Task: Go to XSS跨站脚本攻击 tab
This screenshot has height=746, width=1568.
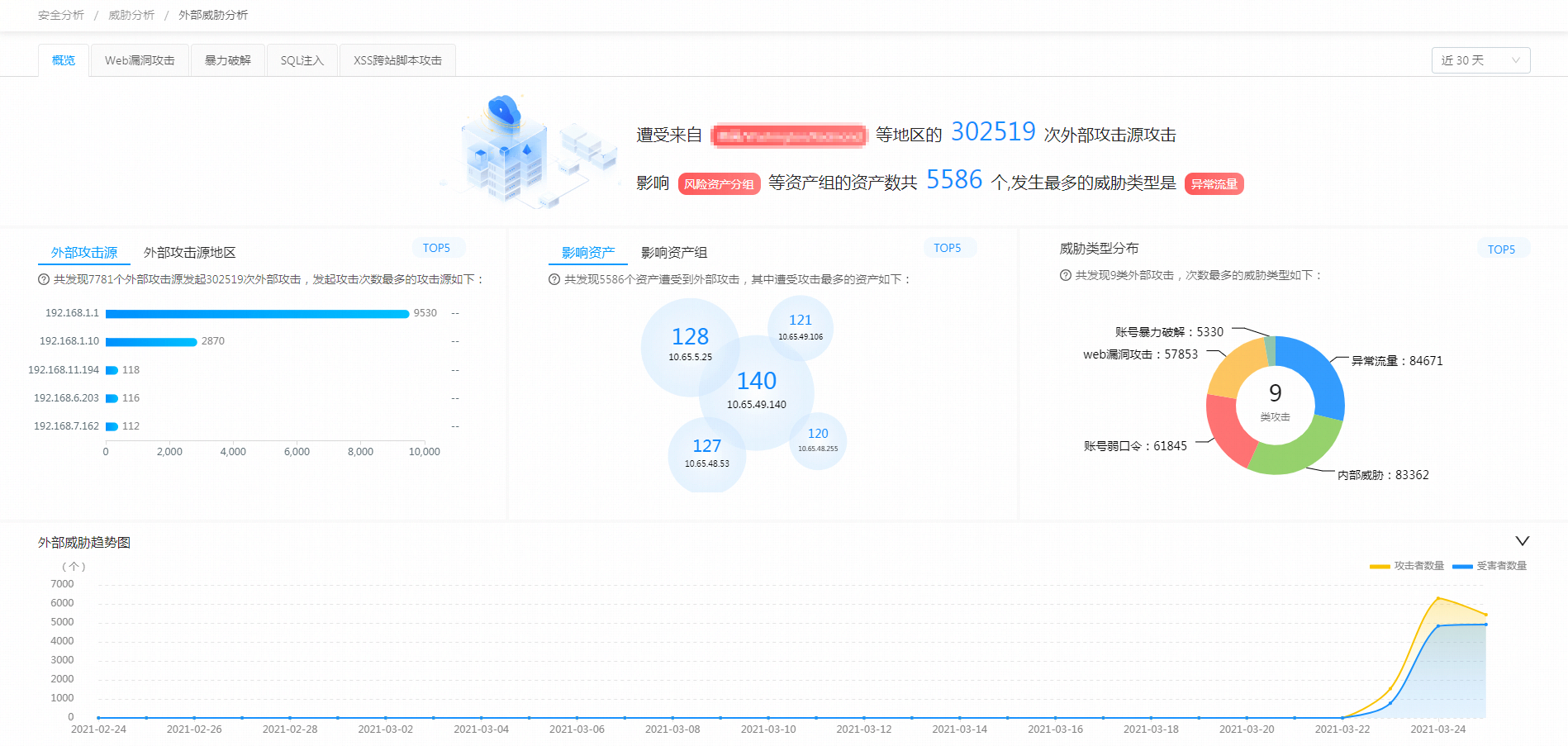Action: (397, 60)
